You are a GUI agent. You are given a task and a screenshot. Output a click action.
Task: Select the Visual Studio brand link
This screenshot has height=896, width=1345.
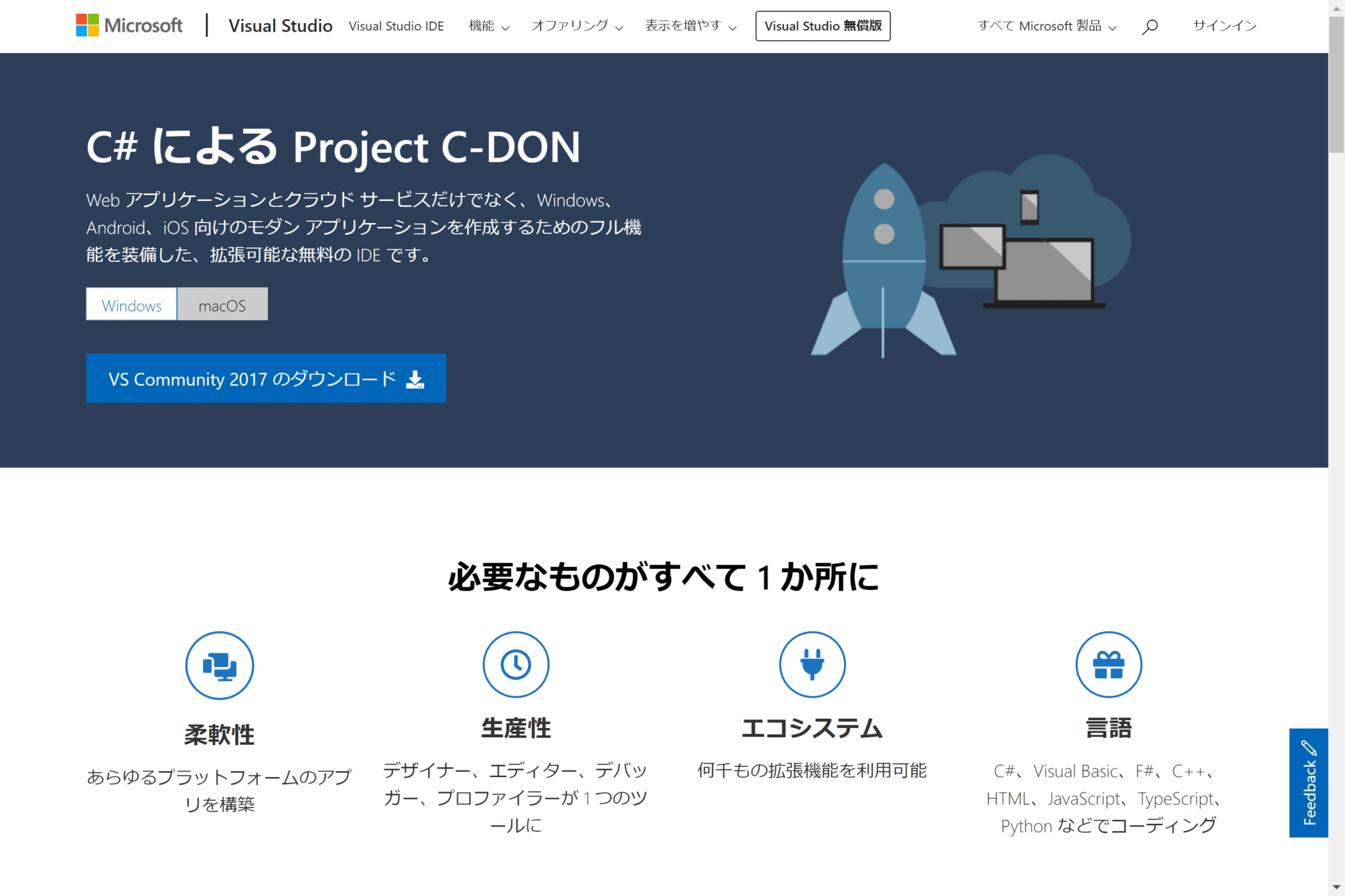[x=280, y=26]
